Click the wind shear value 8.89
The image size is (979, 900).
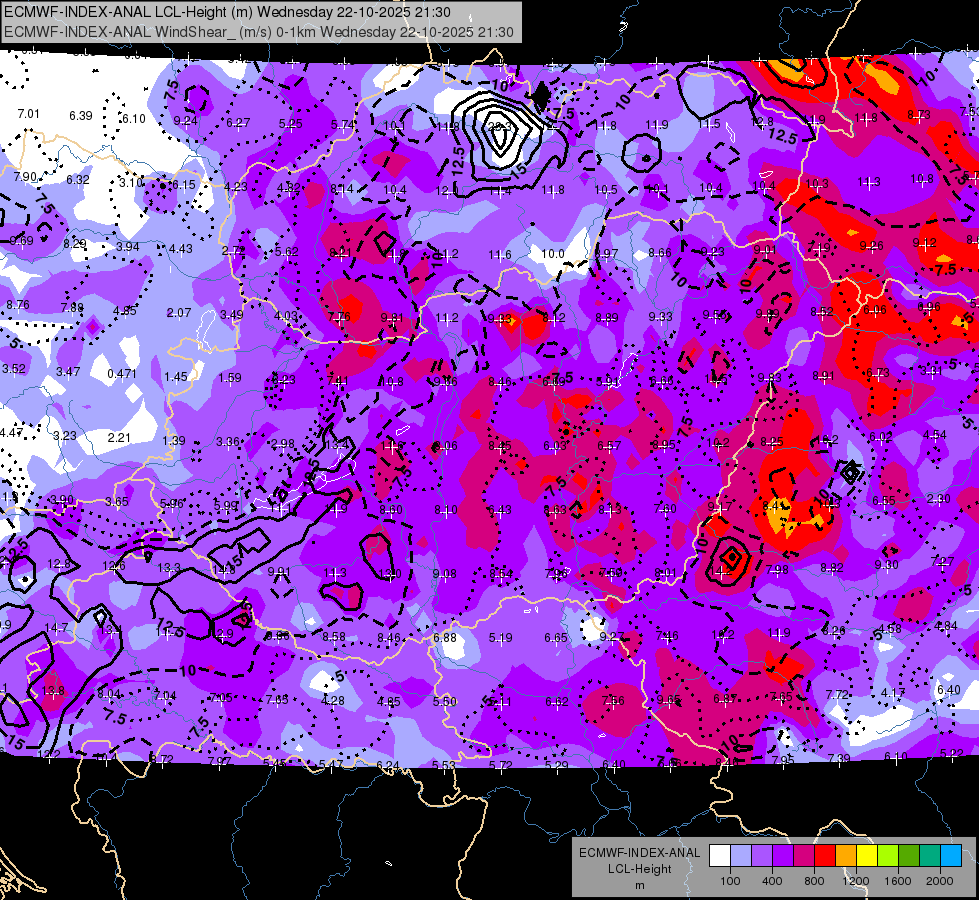pos(607,318)
